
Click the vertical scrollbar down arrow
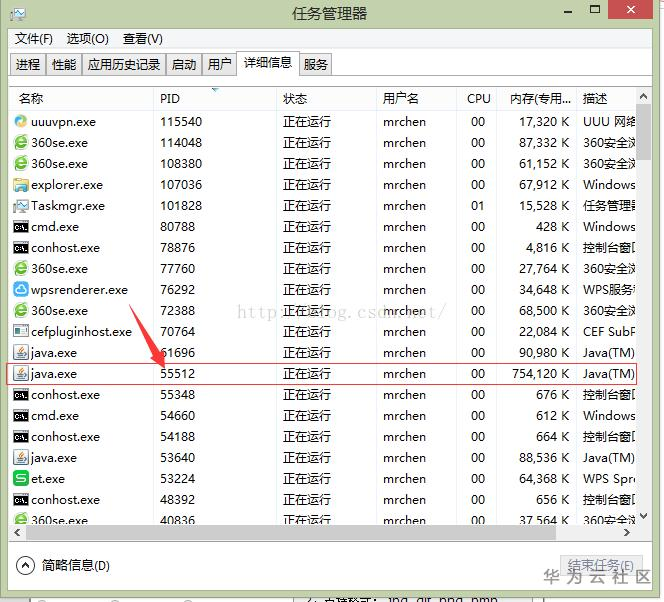[x=644, y=516]
